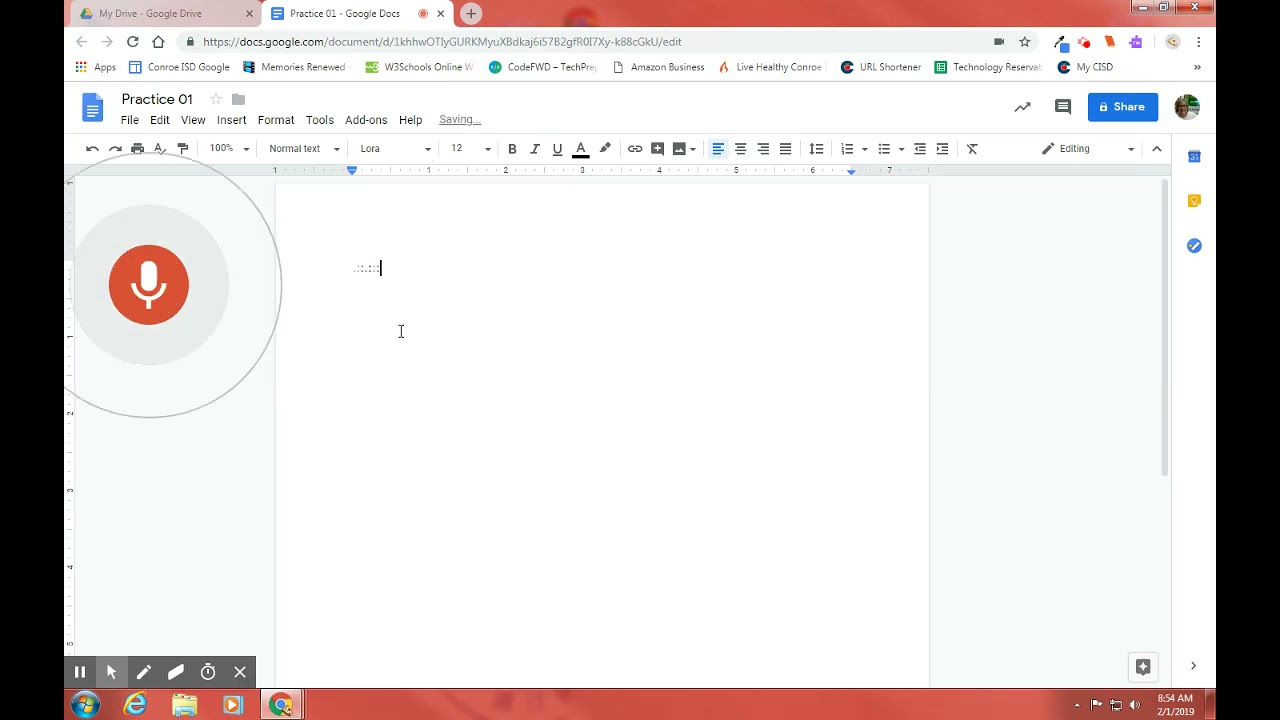1280x720 pixels.
Task: Open the Normal text styles dropdown
Action: [304, 149]
